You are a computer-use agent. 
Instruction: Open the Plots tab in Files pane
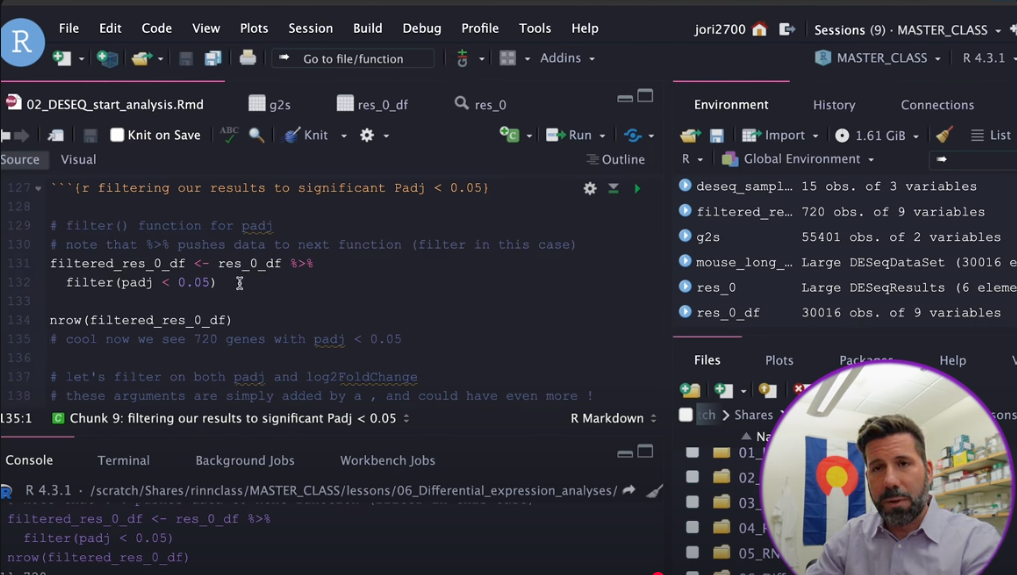click(x=779, y=360)
